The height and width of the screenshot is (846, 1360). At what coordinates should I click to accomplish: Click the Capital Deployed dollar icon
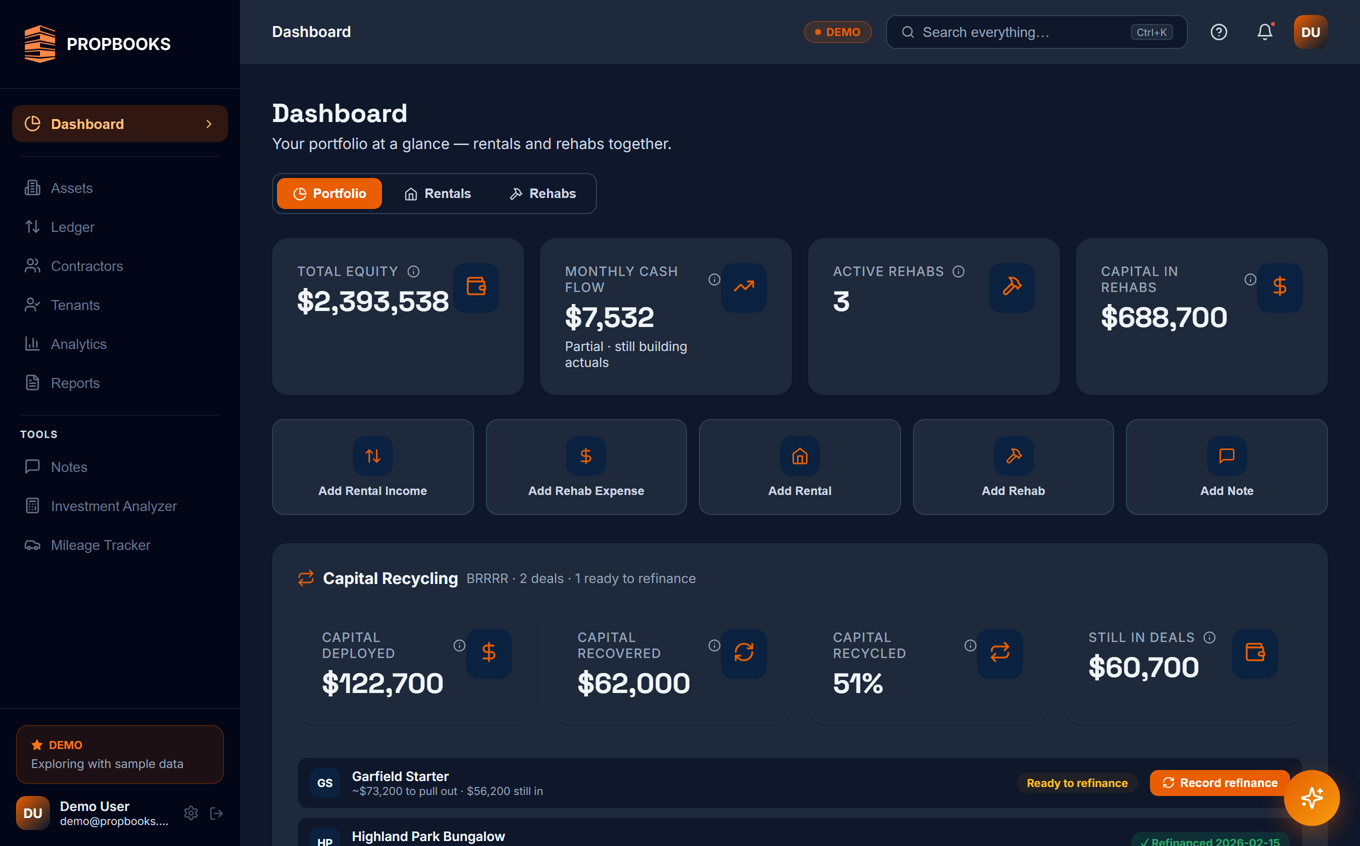pos(489,653)
